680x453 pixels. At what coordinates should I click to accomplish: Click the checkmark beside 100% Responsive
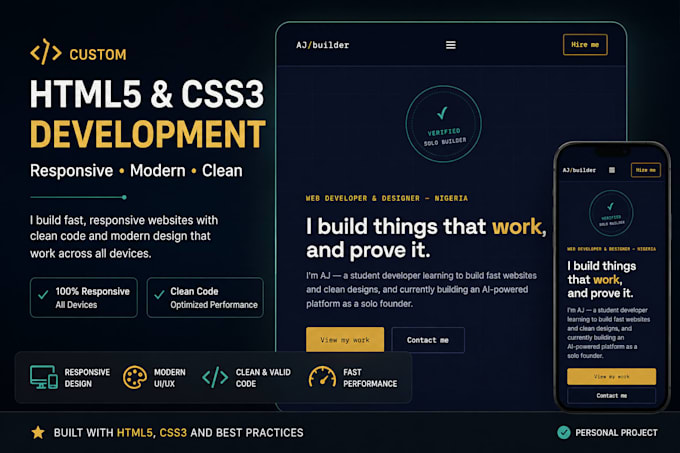click(43, 295)
